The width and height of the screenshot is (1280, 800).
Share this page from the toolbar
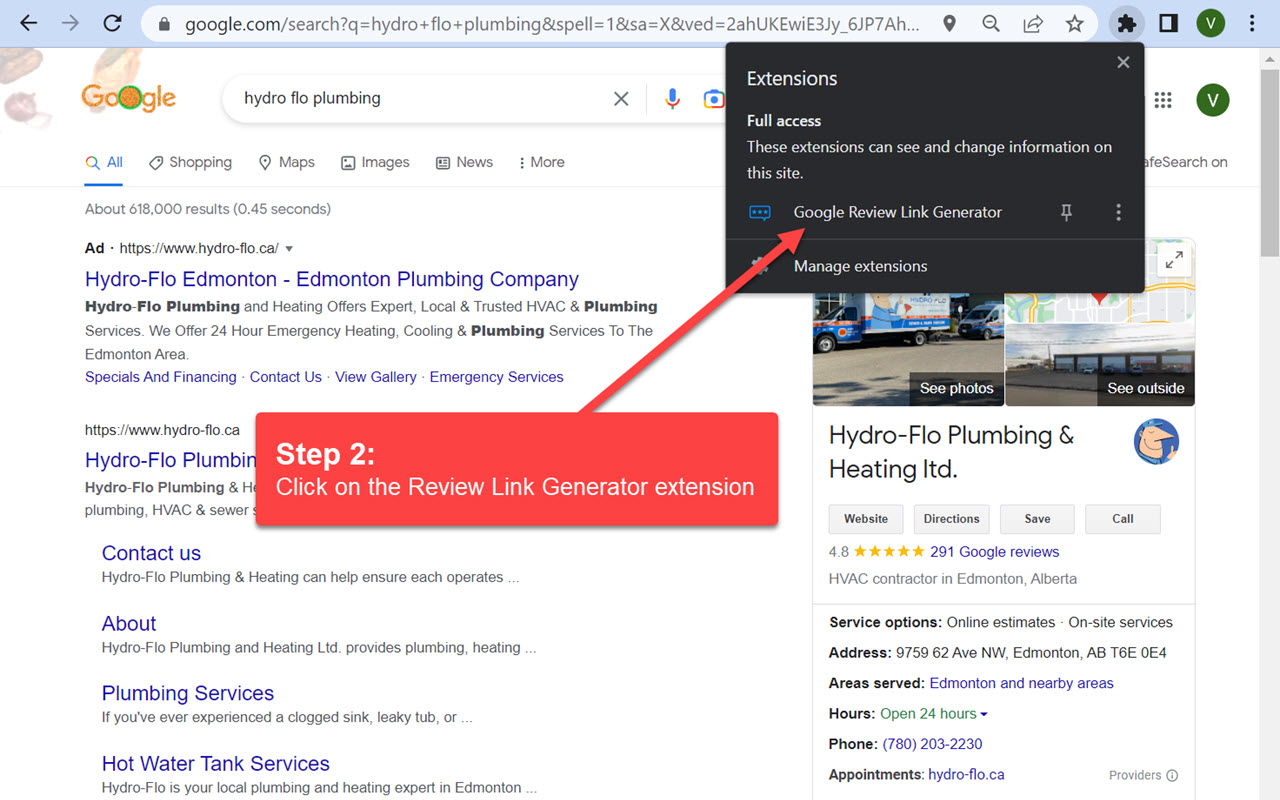pos(1033,22)
